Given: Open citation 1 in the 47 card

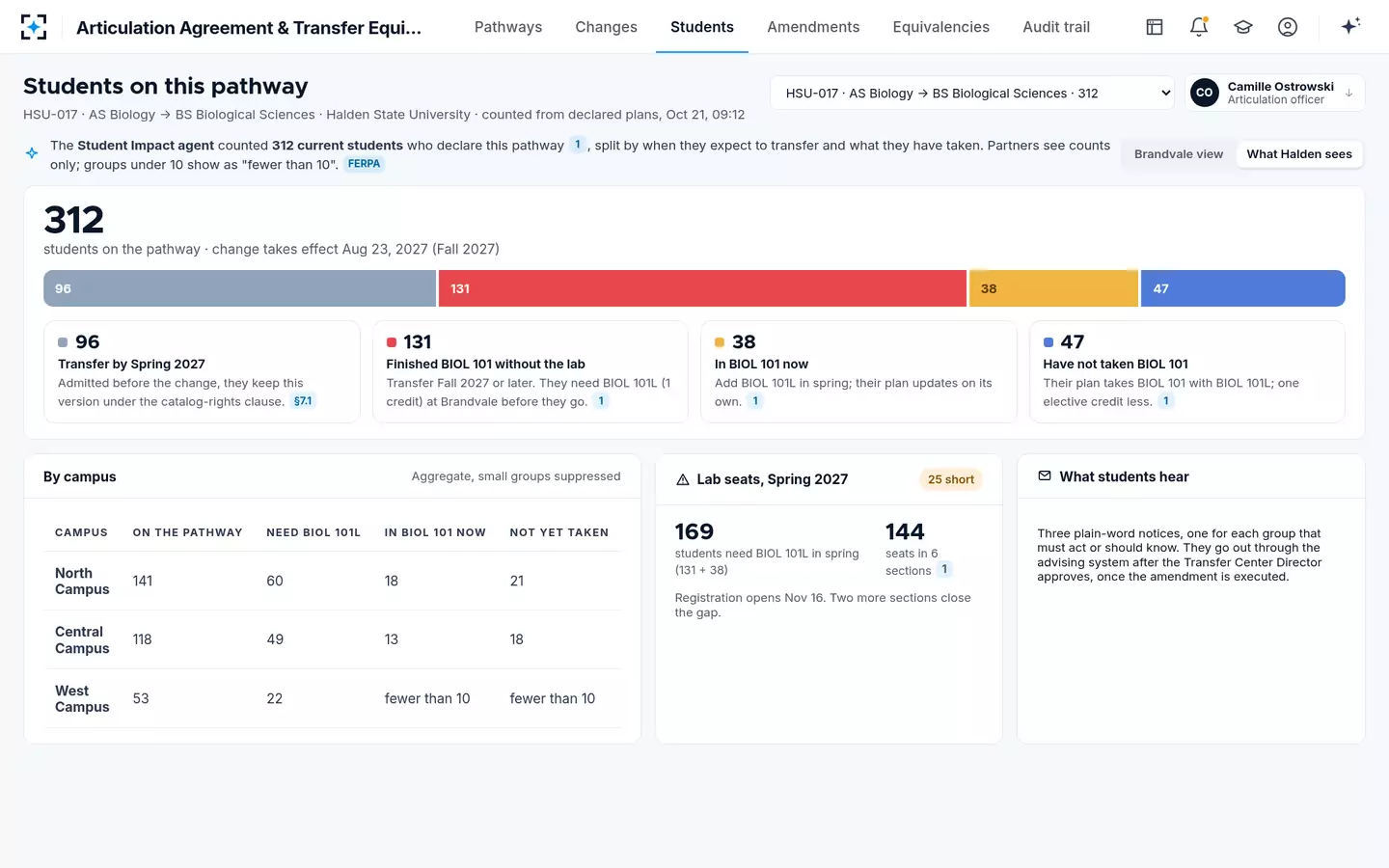Looking at the screenshot, I should 1166,401.
